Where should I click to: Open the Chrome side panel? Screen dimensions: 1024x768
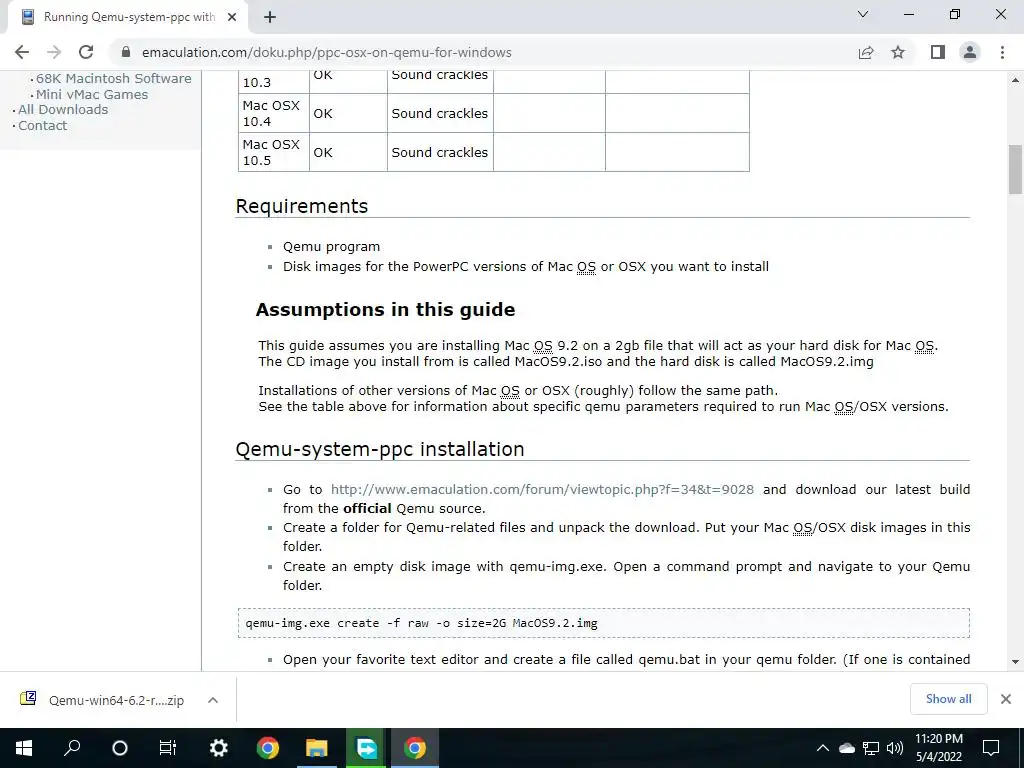938,52
